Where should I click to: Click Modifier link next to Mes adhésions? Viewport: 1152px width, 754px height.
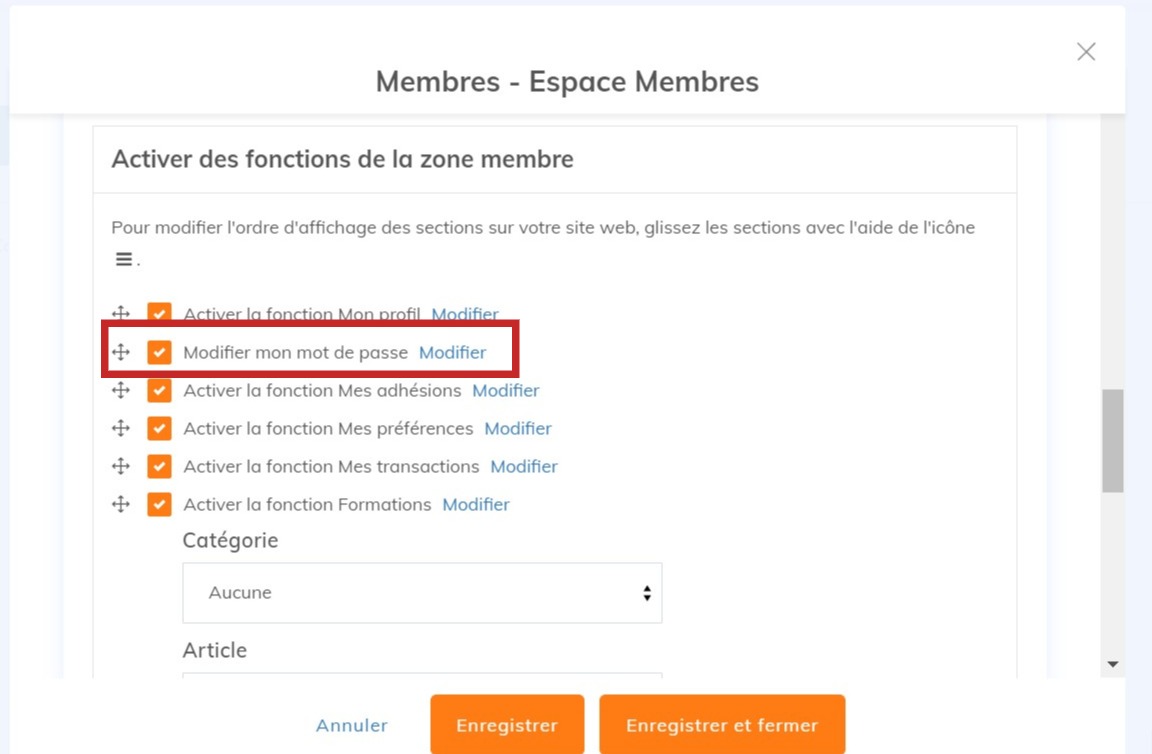tap(505, 390)
